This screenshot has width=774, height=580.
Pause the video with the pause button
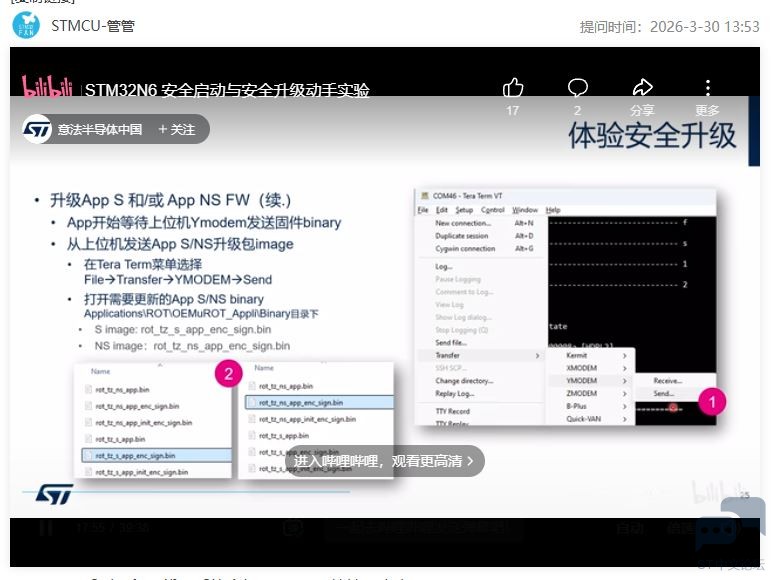[46, 528]
